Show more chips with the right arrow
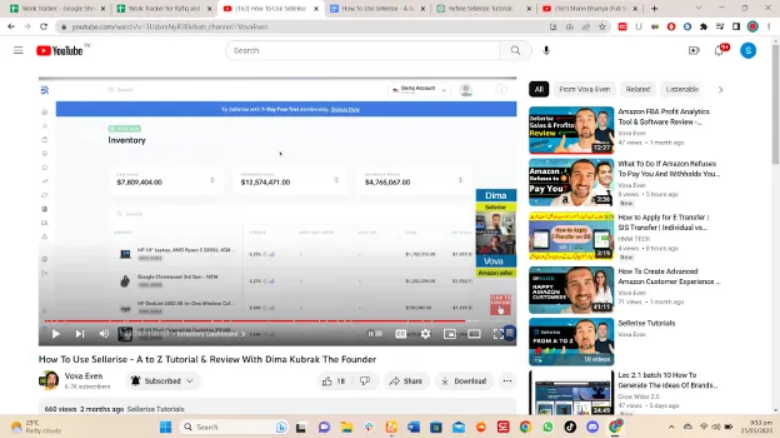This screenshot has width=780, height=438. [720, 90]
